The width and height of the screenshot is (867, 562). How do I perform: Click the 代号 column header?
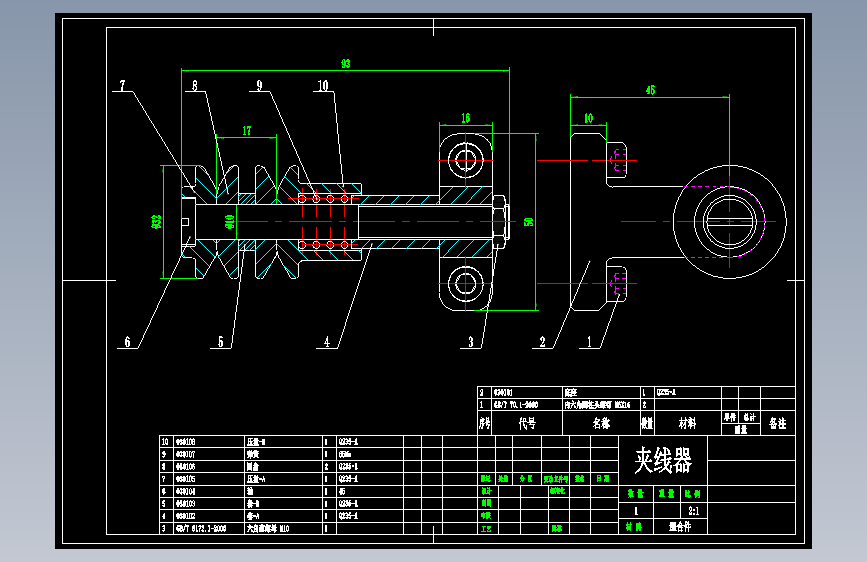point(527,424)
